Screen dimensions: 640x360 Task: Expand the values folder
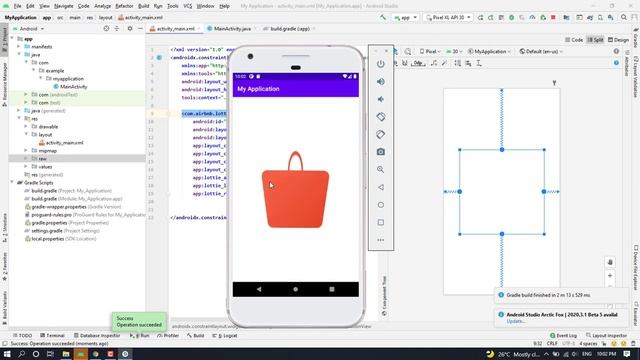click(x=26, y=167)
